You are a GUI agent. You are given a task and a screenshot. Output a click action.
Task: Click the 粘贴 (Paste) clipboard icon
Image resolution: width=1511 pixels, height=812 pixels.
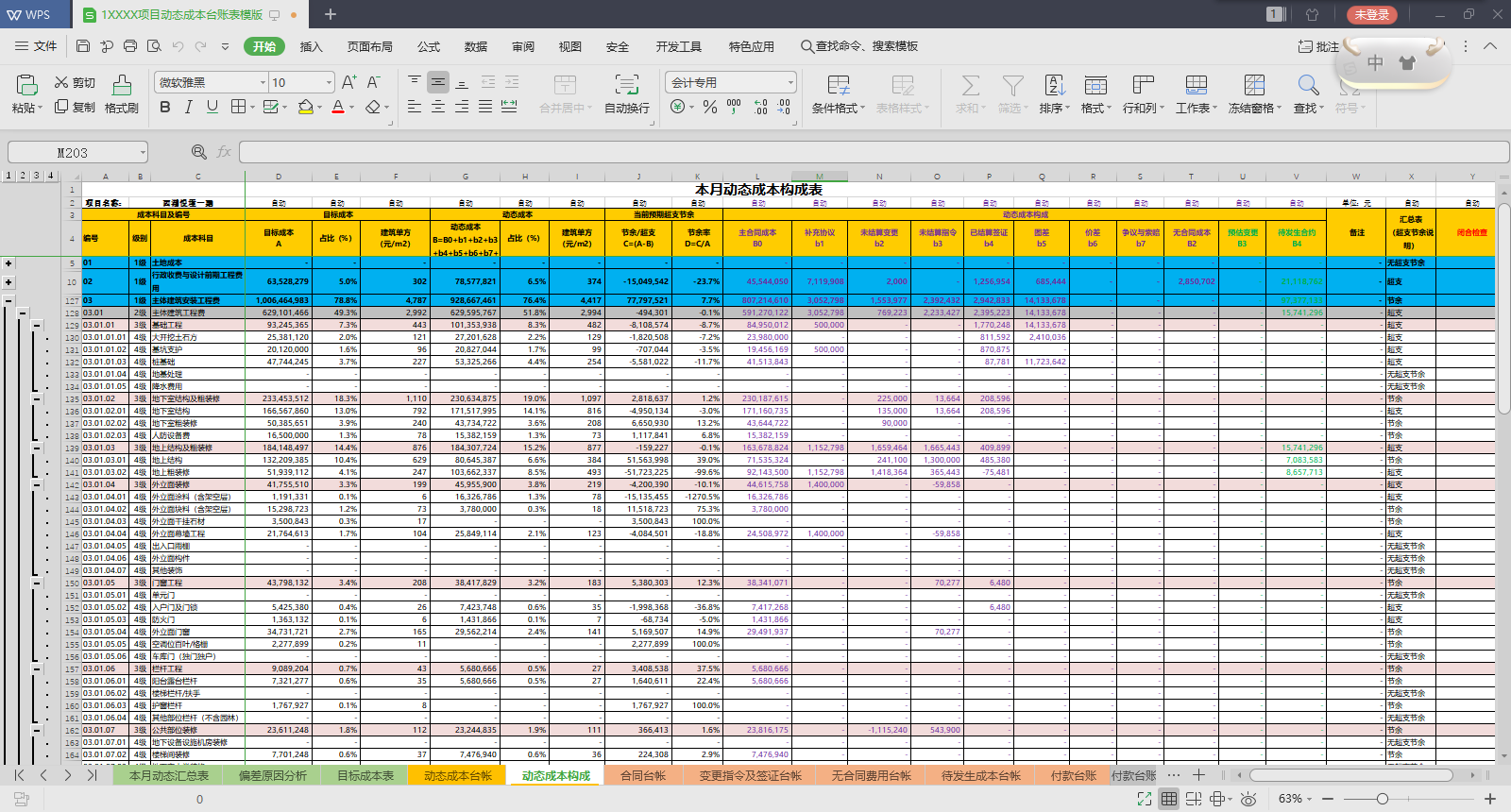25,85
